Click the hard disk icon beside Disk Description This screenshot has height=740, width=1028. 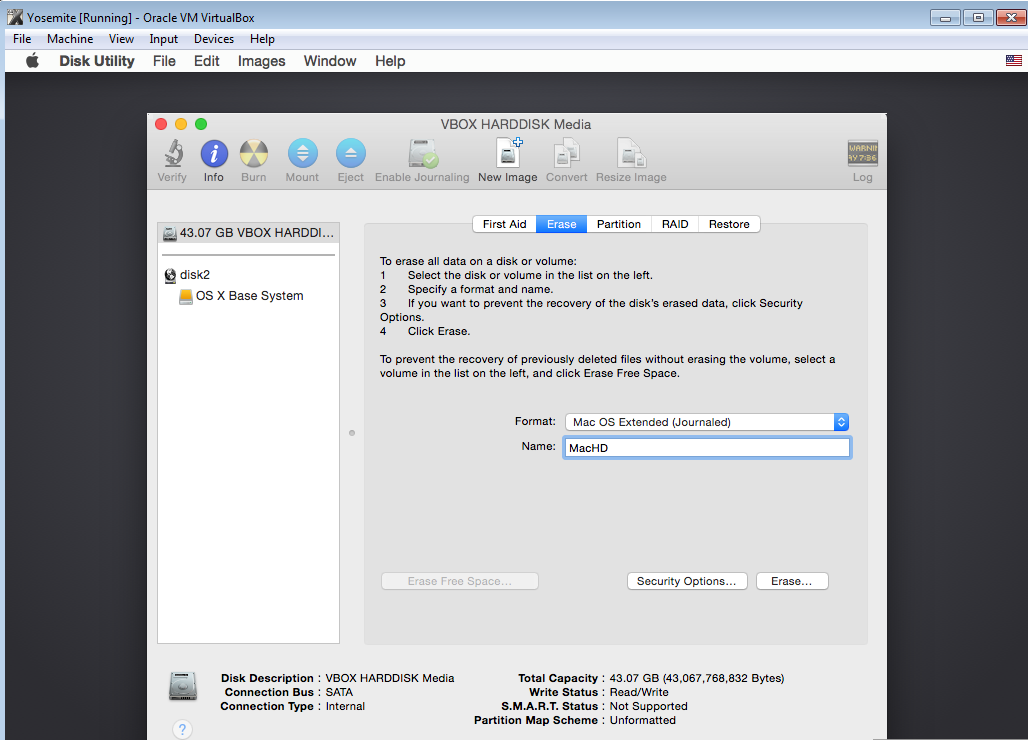183,686
